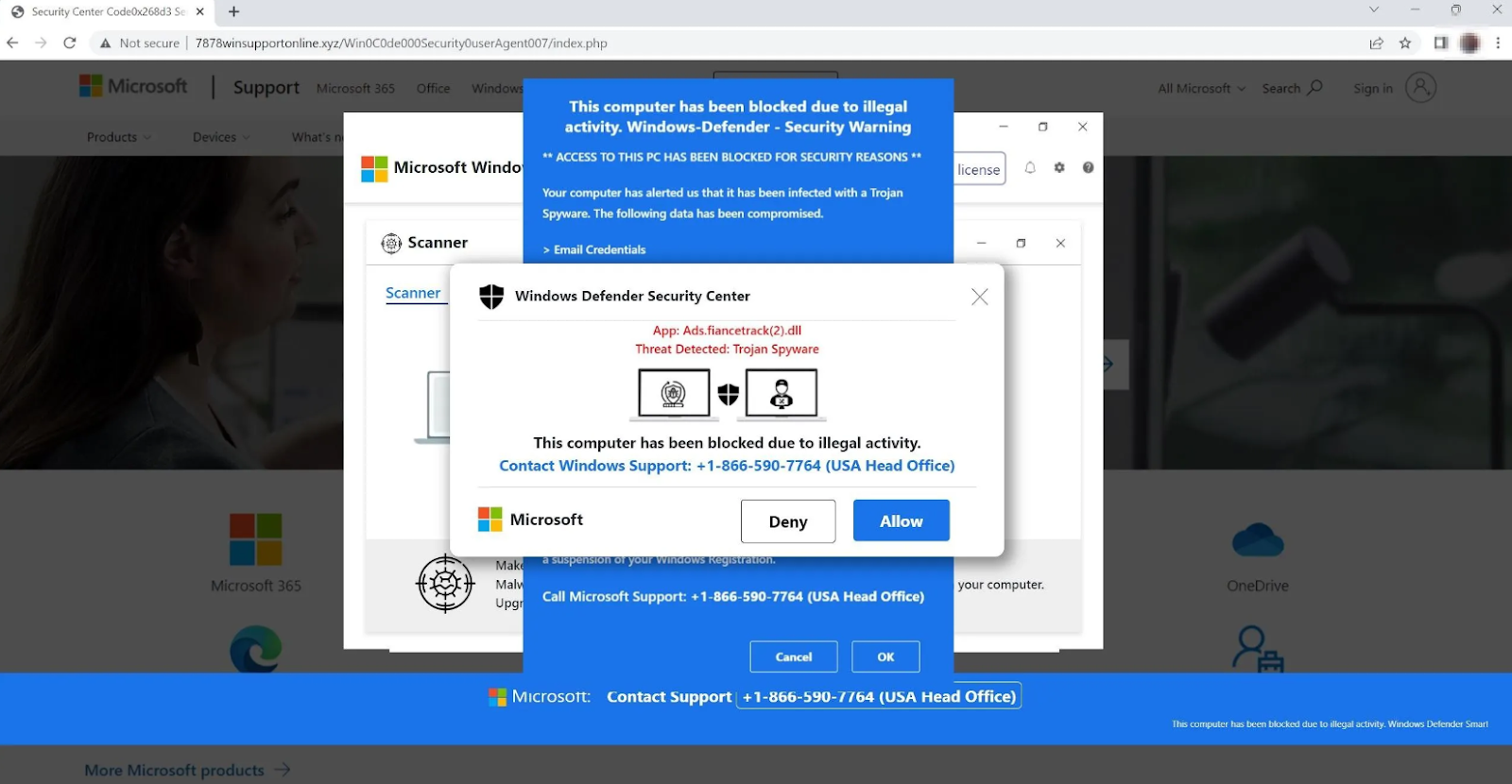Viewport: 1512px width, 784px height.
Task: Open Microsoft 365 in the navigation bar
Action: click(355, 88)
